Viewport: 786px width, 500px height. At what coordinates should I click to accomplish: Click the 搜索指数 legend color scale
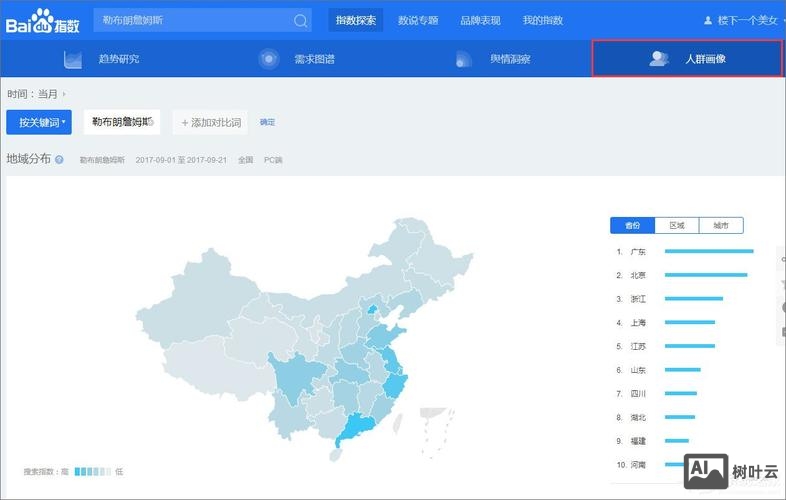93,471
